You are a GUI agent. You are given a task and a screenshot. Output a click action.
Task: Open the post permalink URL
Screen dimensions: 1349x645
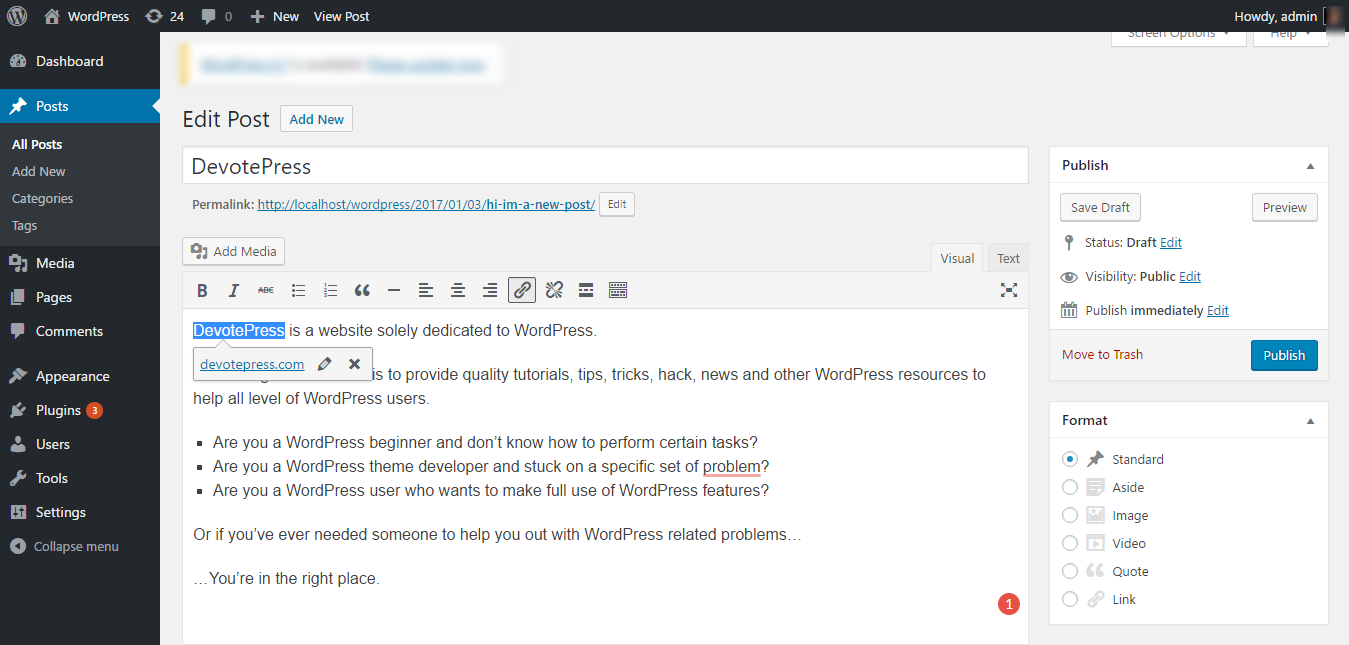426,205
